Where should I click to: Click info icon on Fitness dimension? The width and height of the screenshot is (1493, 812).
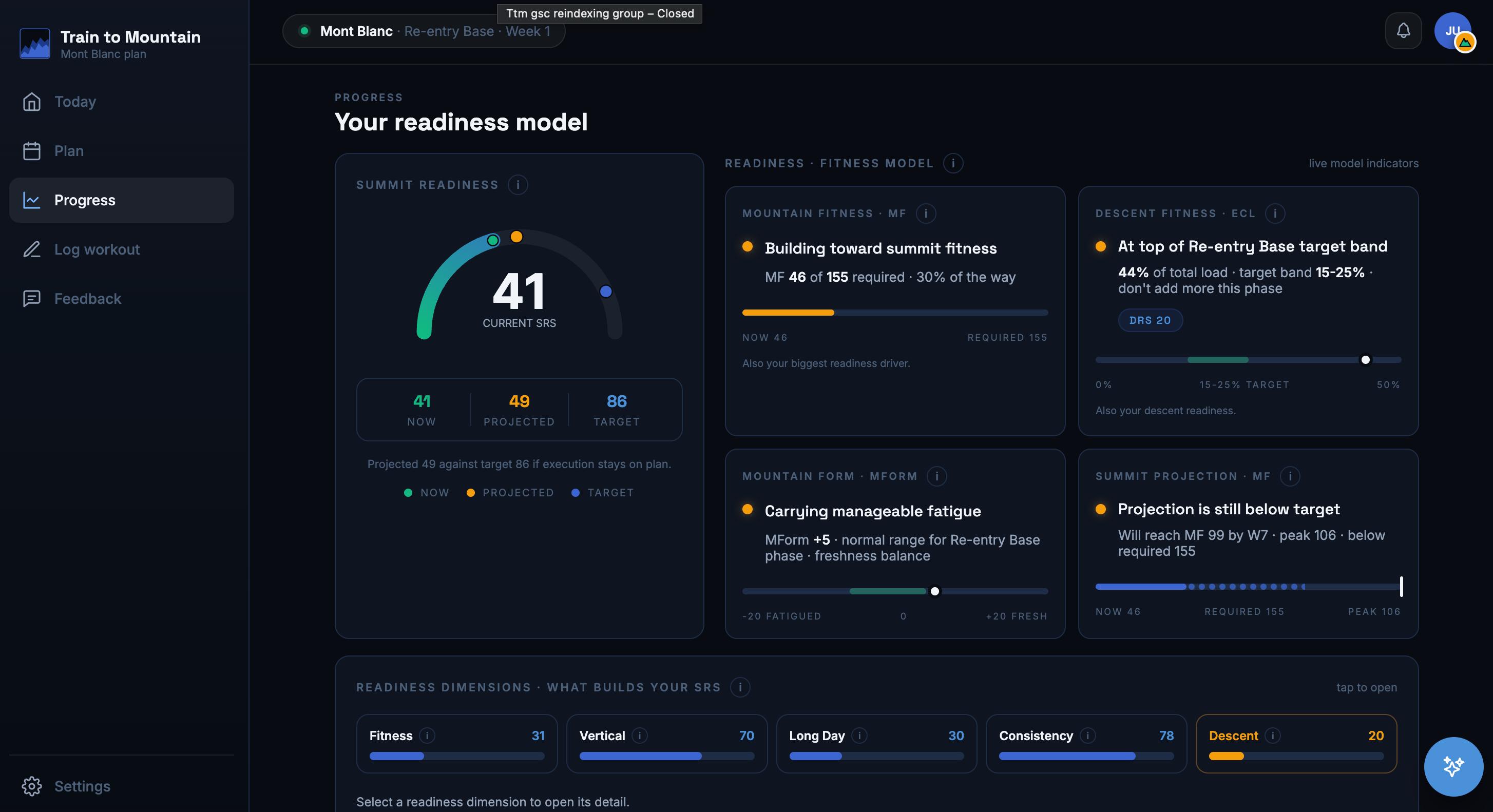click(x=427, y=736)
